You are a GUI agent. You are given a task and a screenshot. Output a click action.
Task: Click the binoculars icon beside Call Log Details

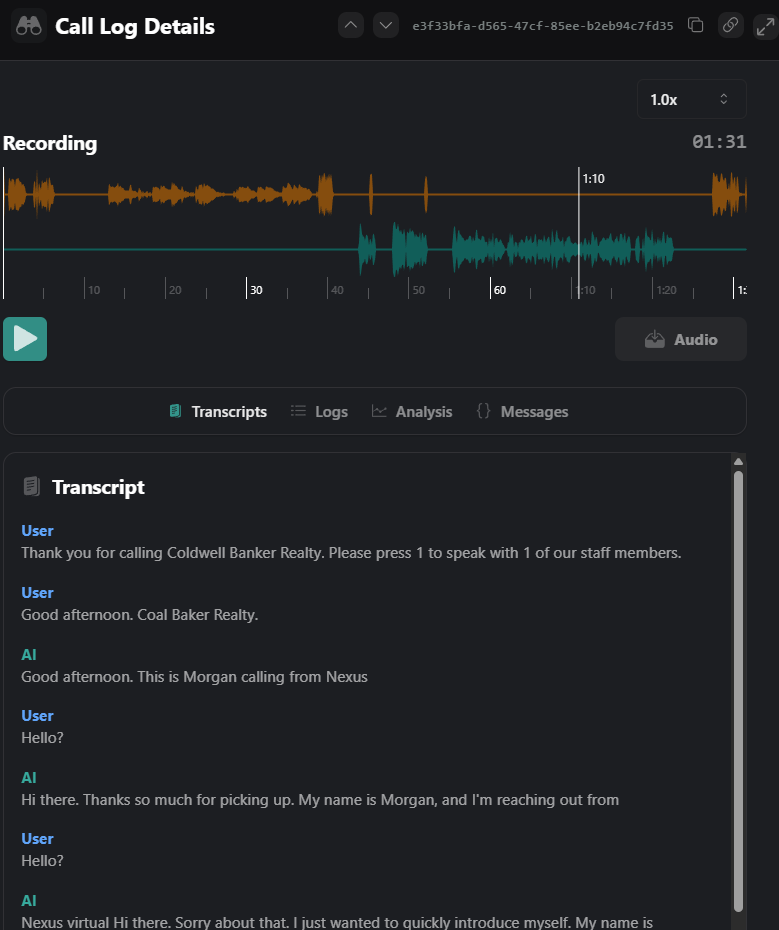click(28, 26)
